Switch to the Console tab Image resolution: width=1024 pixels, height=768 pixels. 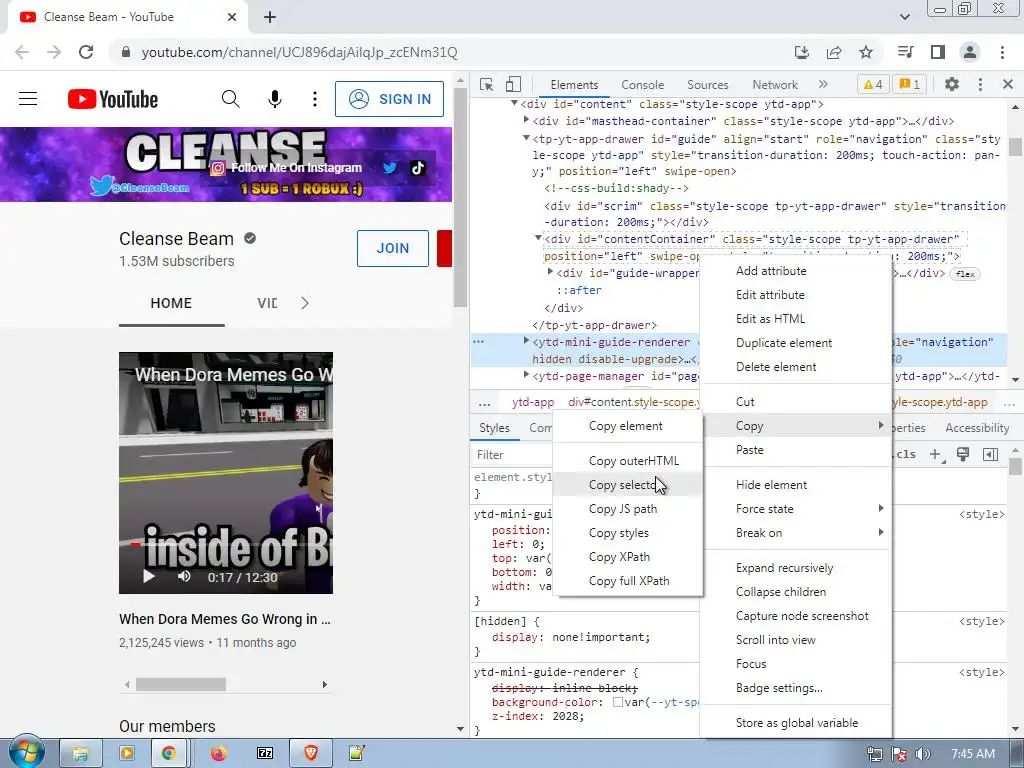(643, 85)
